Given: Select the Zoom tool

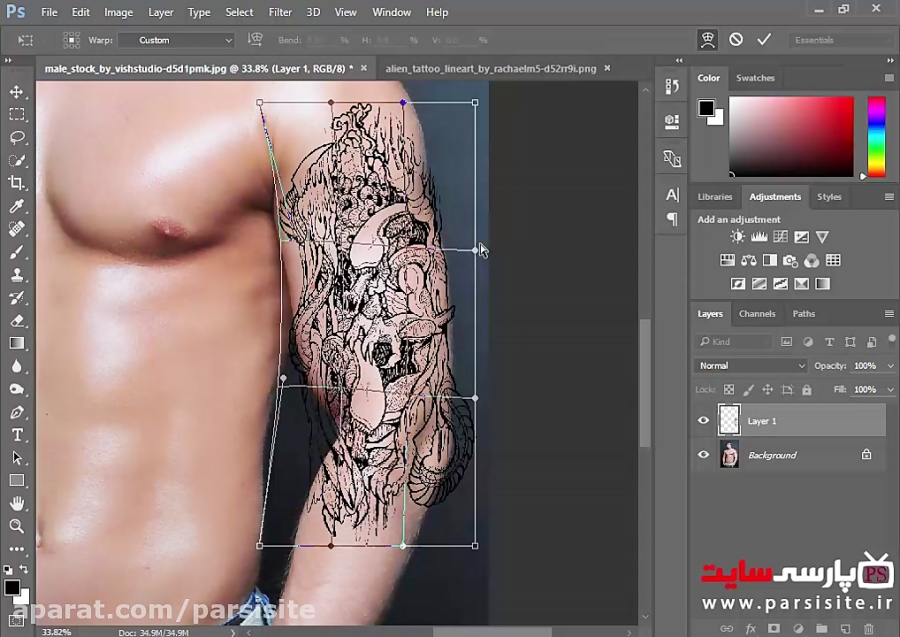Looking at the screenshot, I should tap(17, 526).
